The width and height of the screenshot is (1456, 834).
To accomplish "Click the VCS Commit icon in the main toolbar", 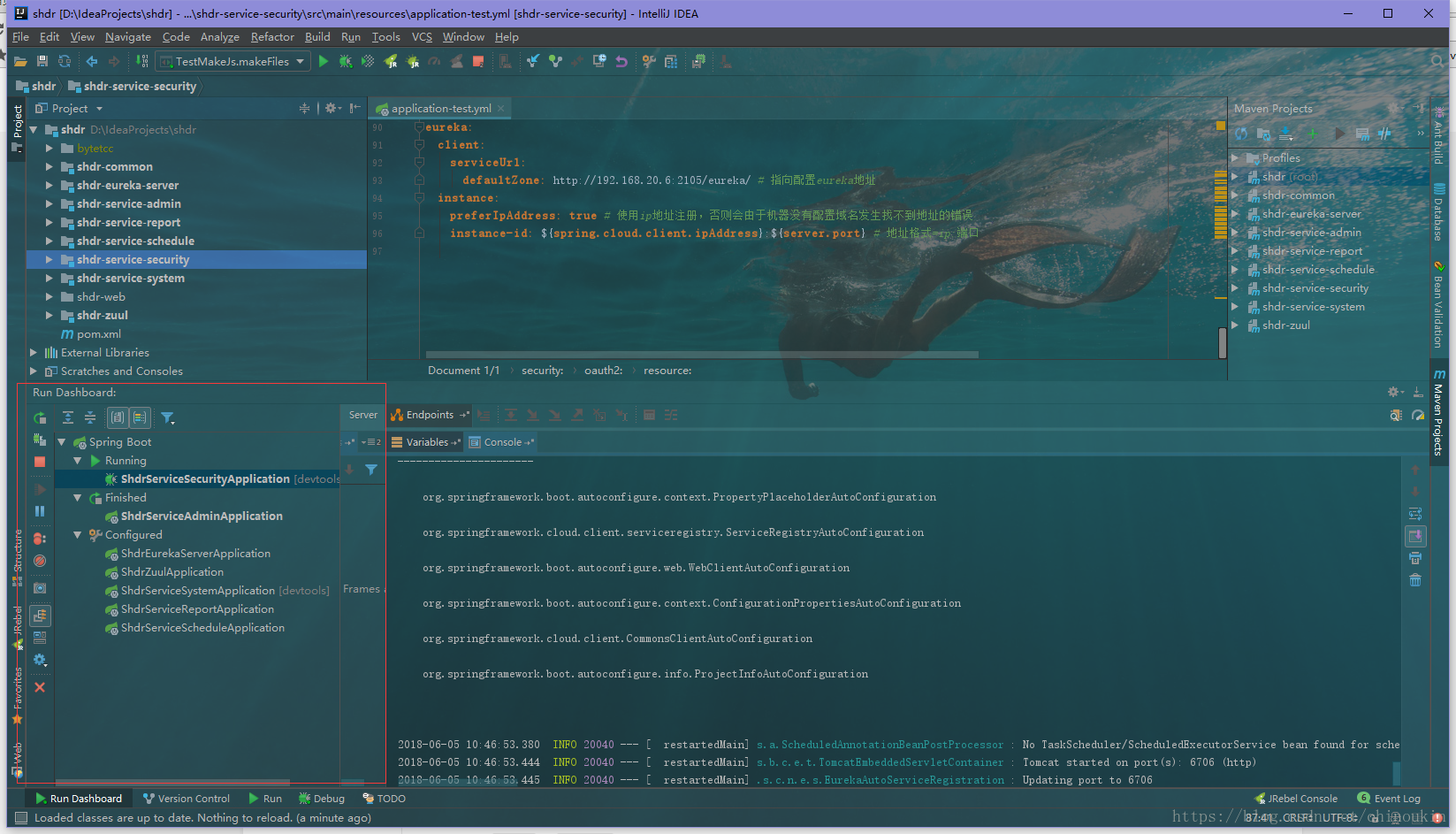I will (555, 61).
